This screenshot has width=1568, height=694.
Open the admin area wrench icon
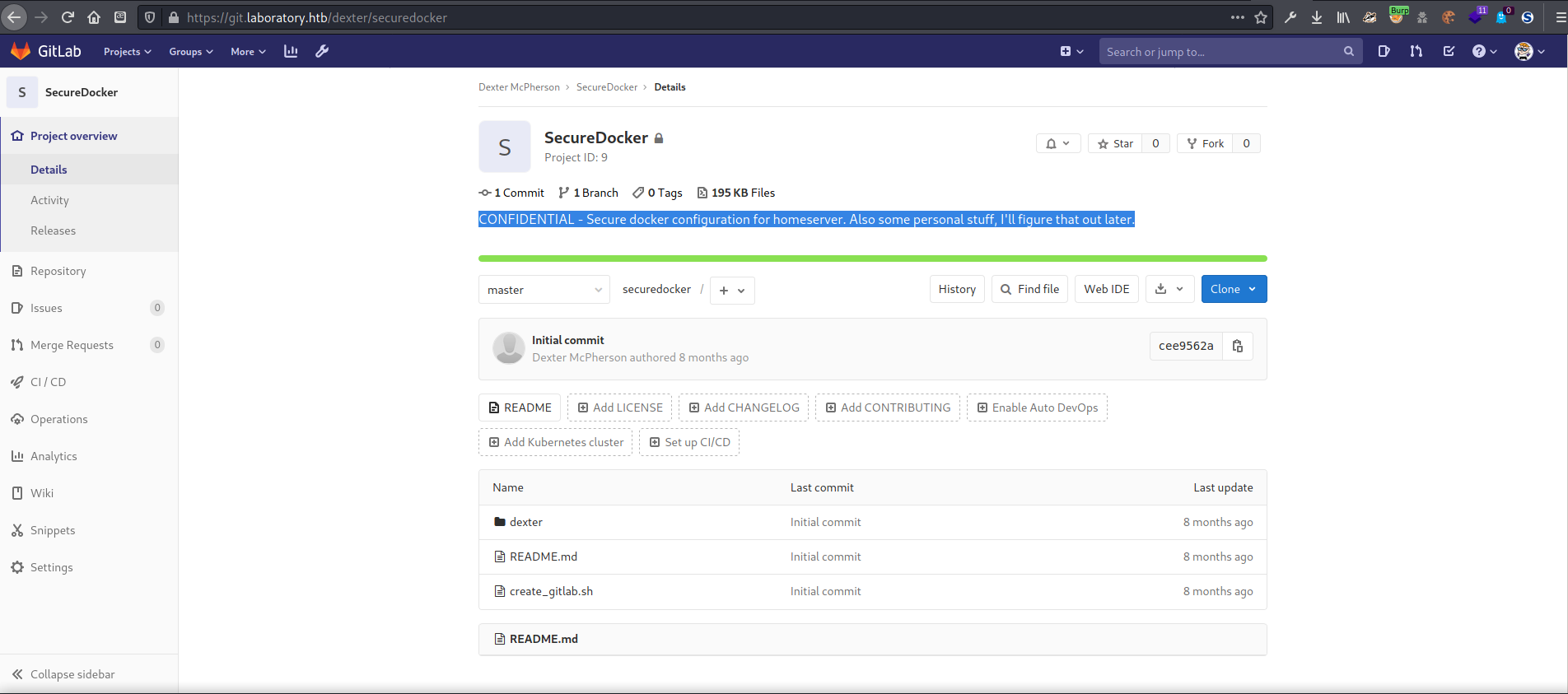pyautogui.click(x=322, y=52)
